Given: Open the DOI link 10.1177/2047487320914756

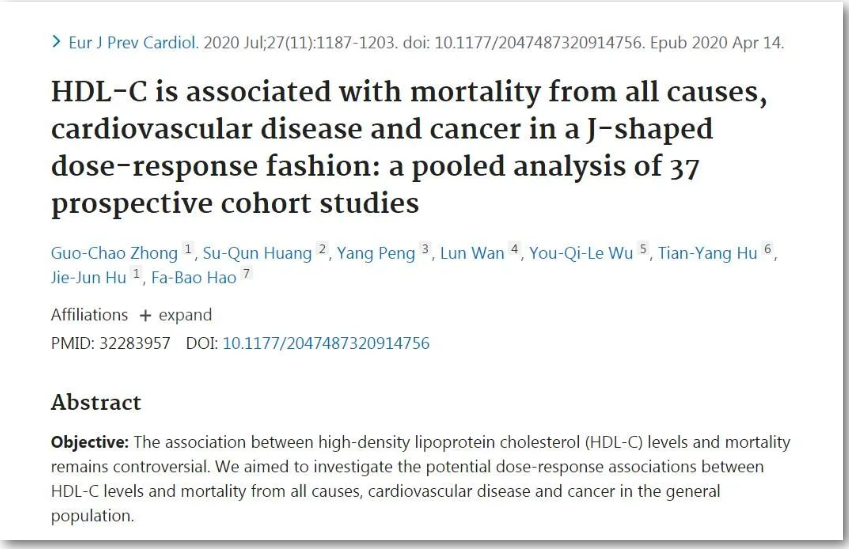Looking at the screenshot, I should point(326,343).
